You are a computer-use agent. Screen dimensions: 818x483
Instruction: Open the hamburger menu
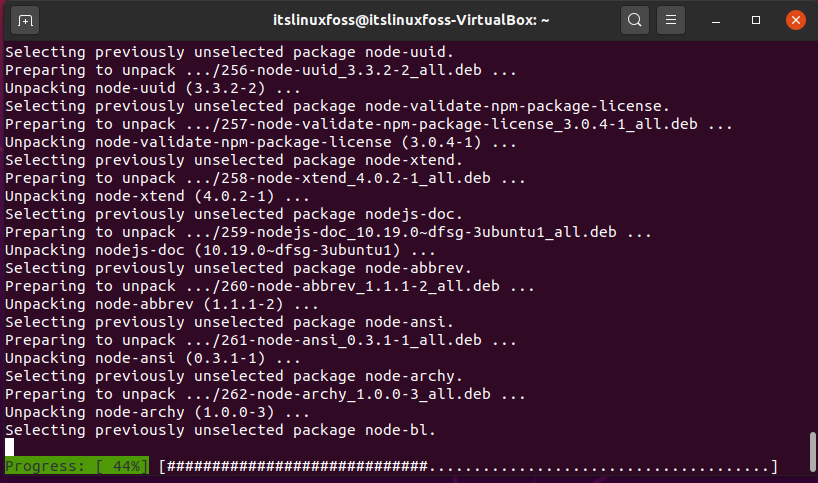click(671, 20)
